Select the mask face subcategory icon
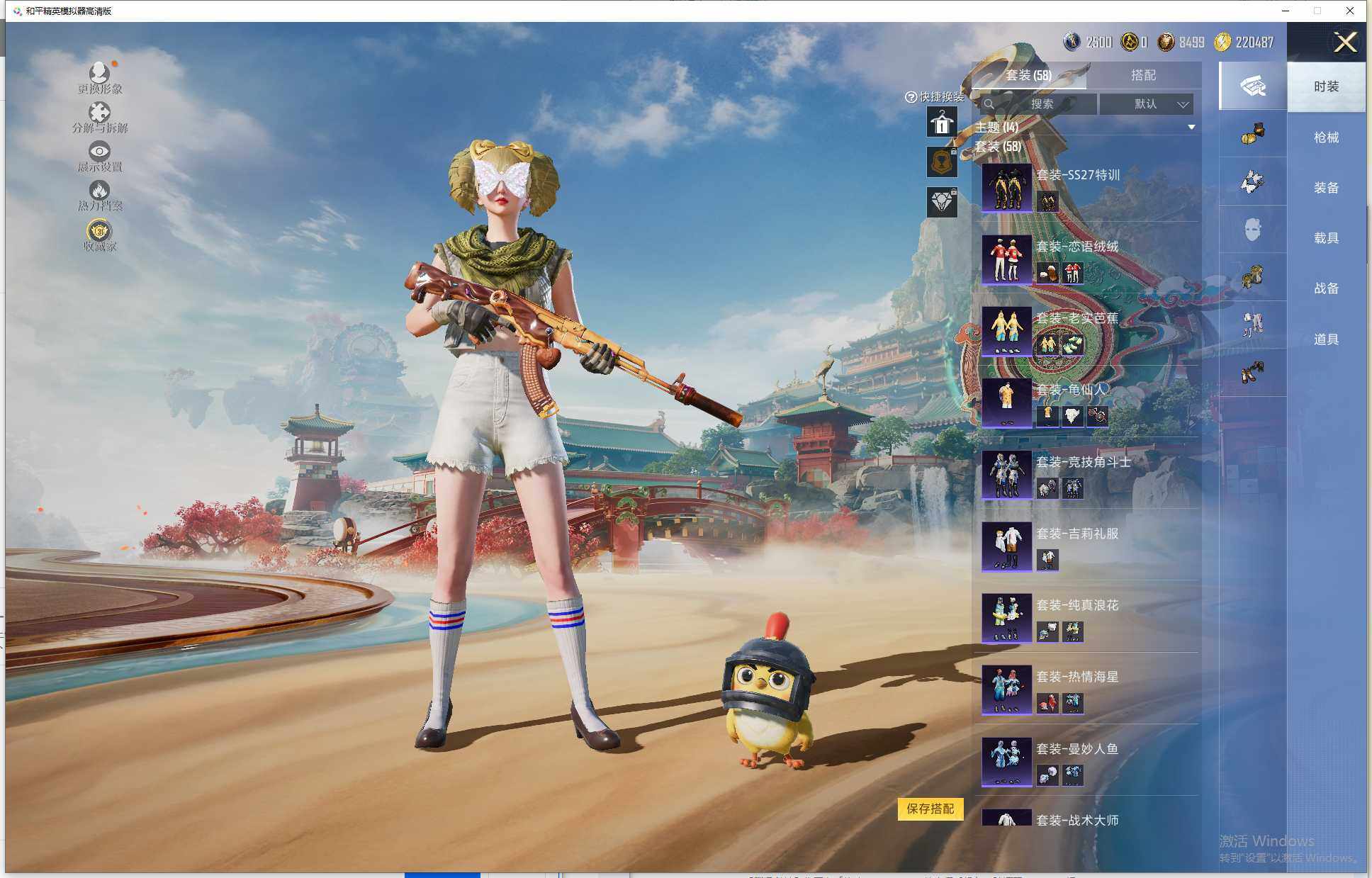Viewport: 1372px width, 878px height. pos(1252,230)
